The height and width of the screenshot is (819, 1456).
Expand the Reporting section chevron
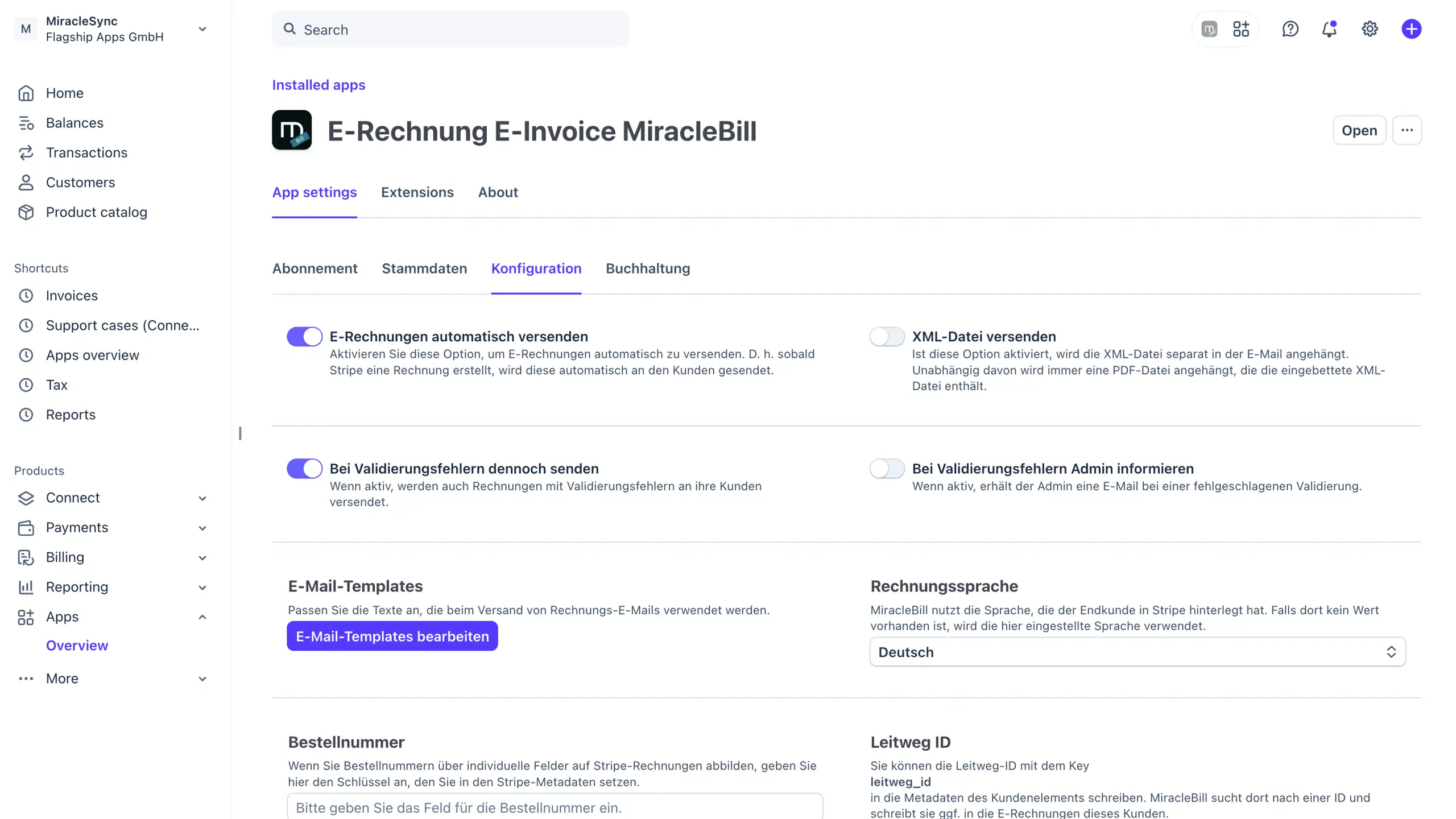click(202, 588)
